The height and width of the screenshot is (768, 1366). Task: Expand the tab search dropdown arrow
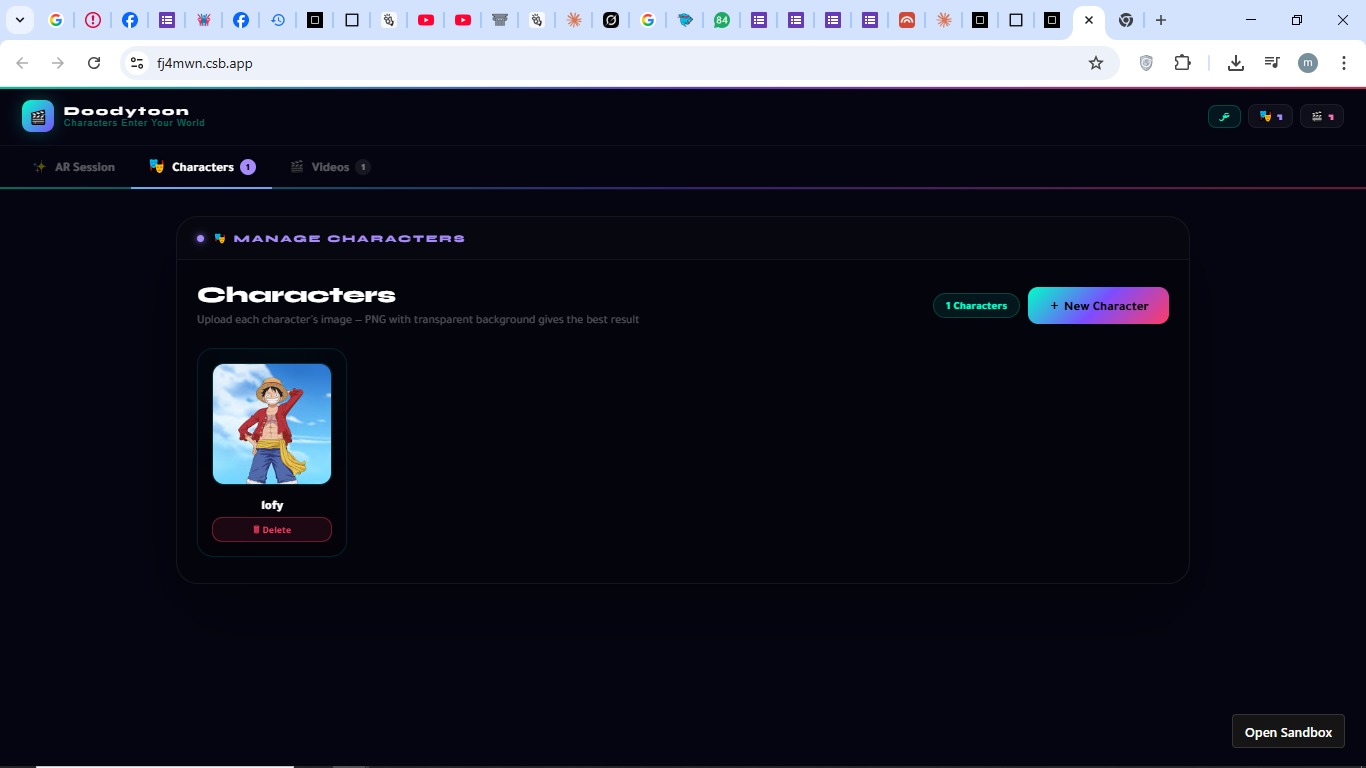(20, 20)
